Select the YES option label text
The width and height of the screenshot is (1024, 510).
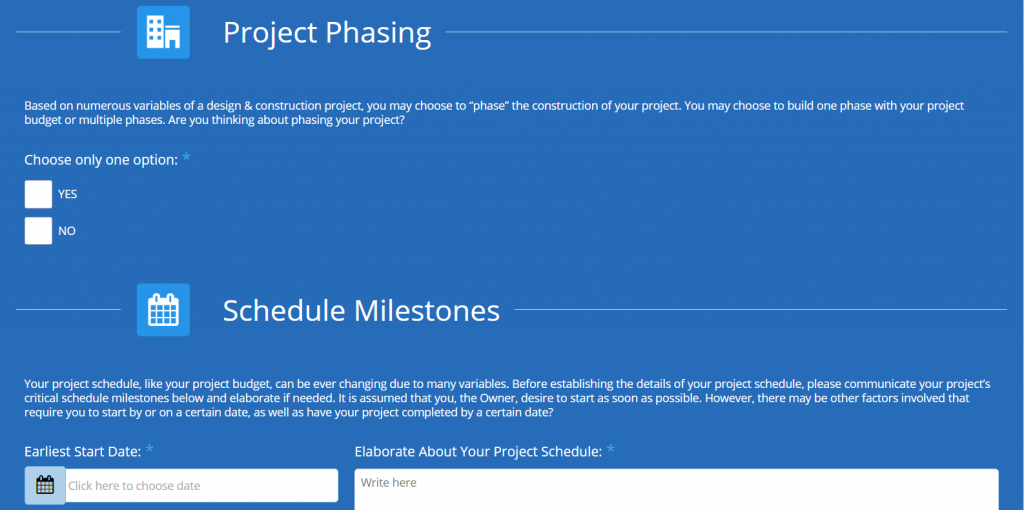point(68,194)
